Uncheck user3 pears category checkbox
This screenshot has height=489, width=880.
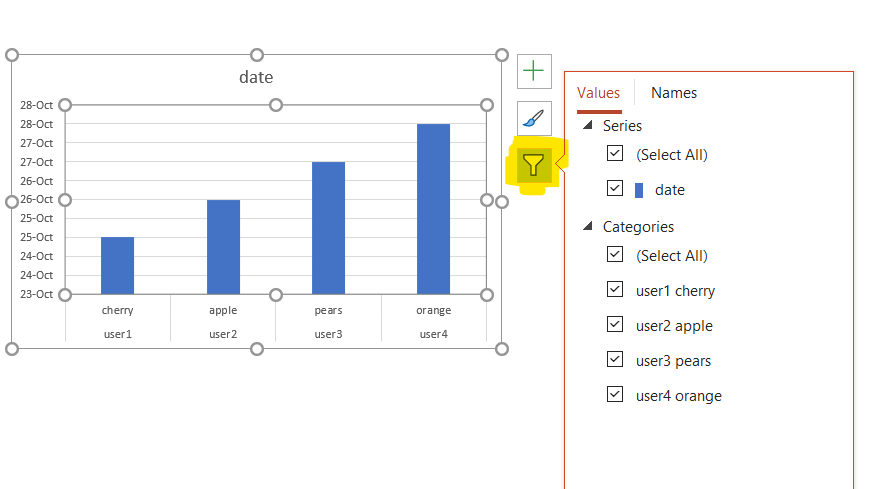(615, 359)
